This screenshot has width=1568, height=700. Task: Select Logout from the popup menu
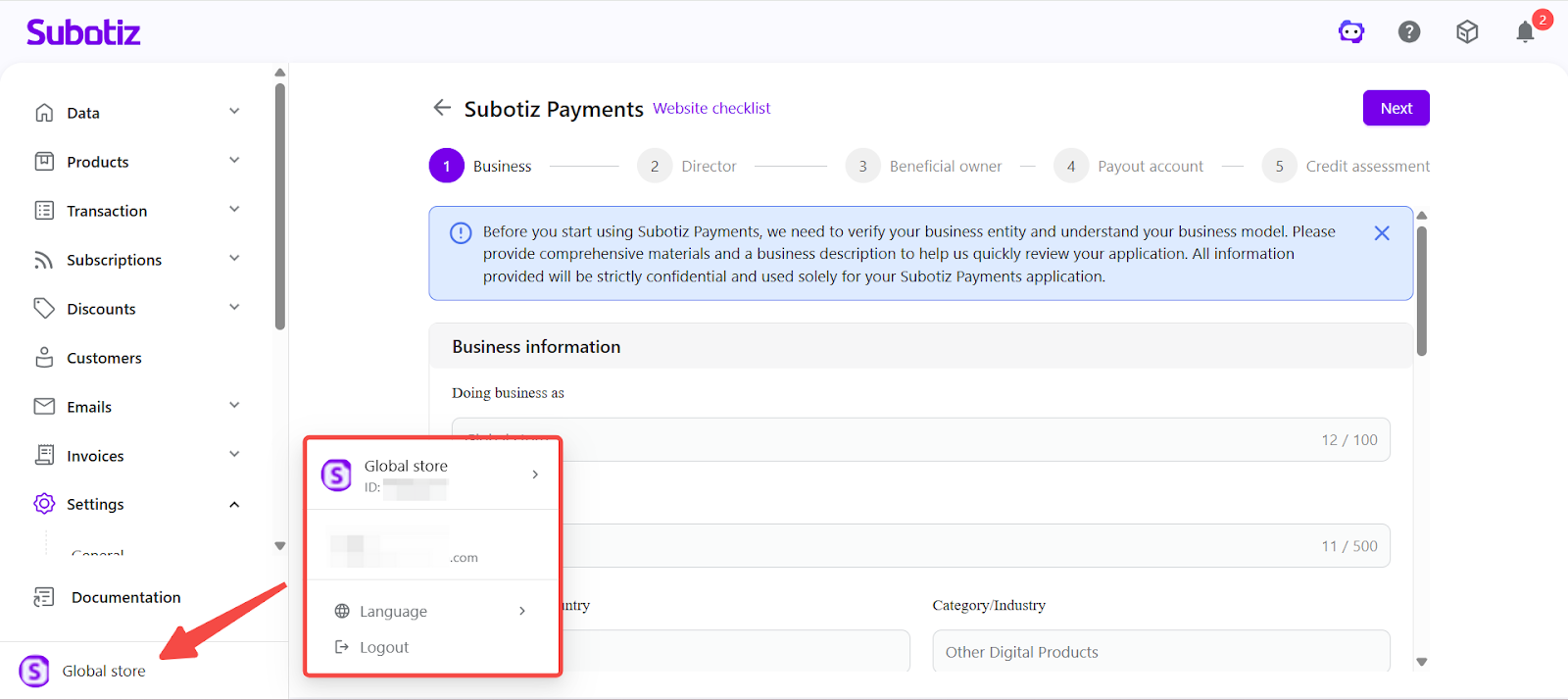(383, 647)
